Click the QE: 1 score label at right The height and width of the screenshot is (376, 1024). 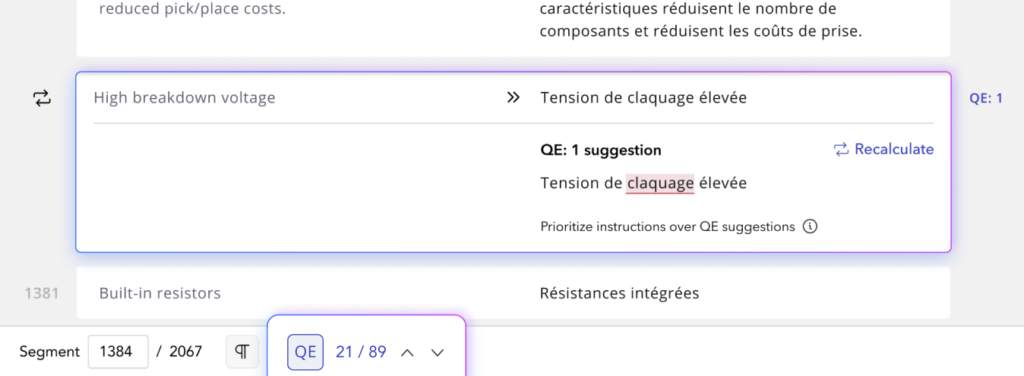point(985,99)
